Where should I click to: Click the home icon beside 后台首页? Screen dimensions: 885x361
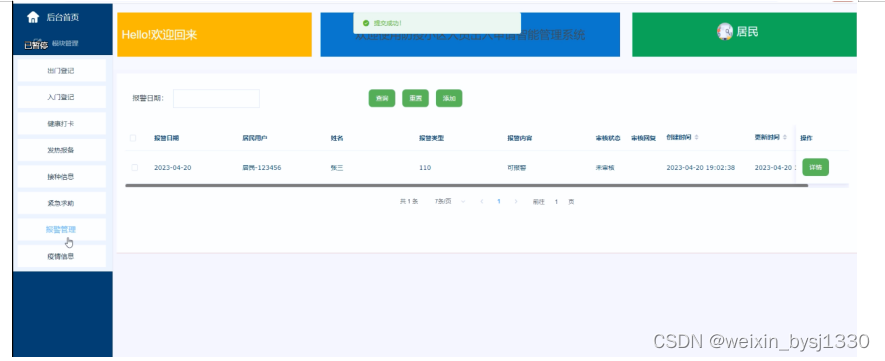33,17
